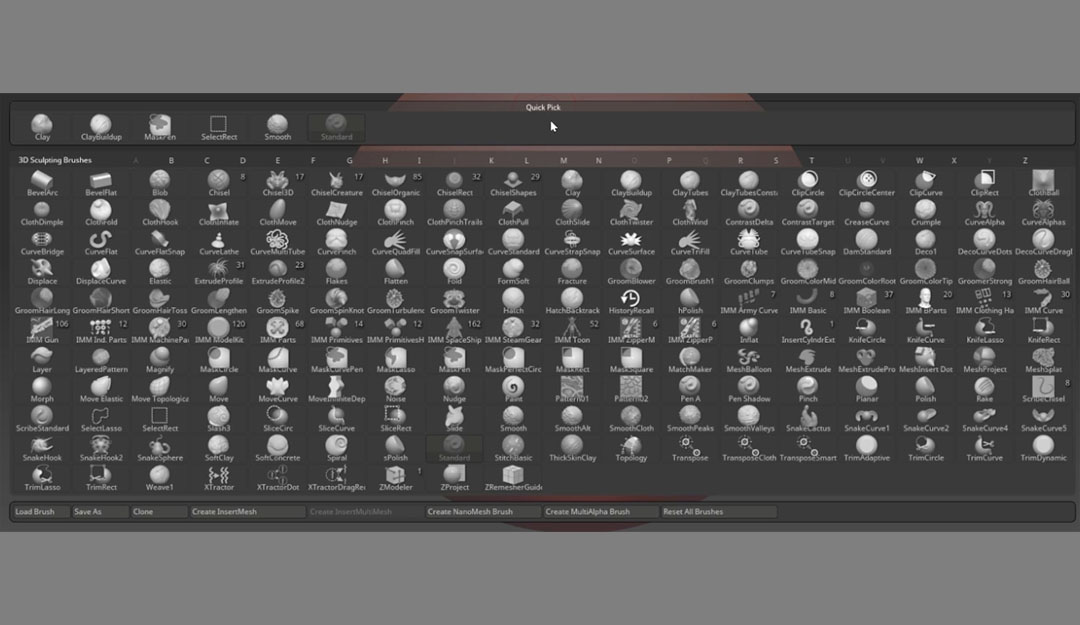Screen dimensions: 1080x625
Task: Choose the ZRemesherGuide brush
Action: tap(513, 479)
